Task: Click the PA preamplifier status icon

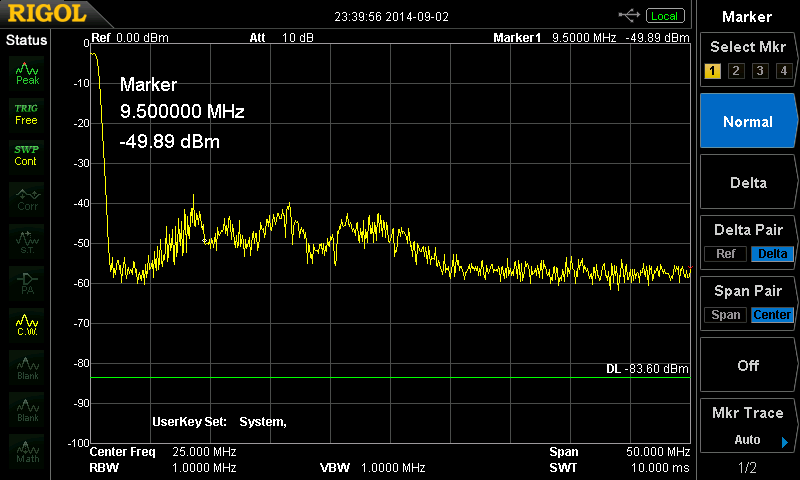Action: [27, 281]
